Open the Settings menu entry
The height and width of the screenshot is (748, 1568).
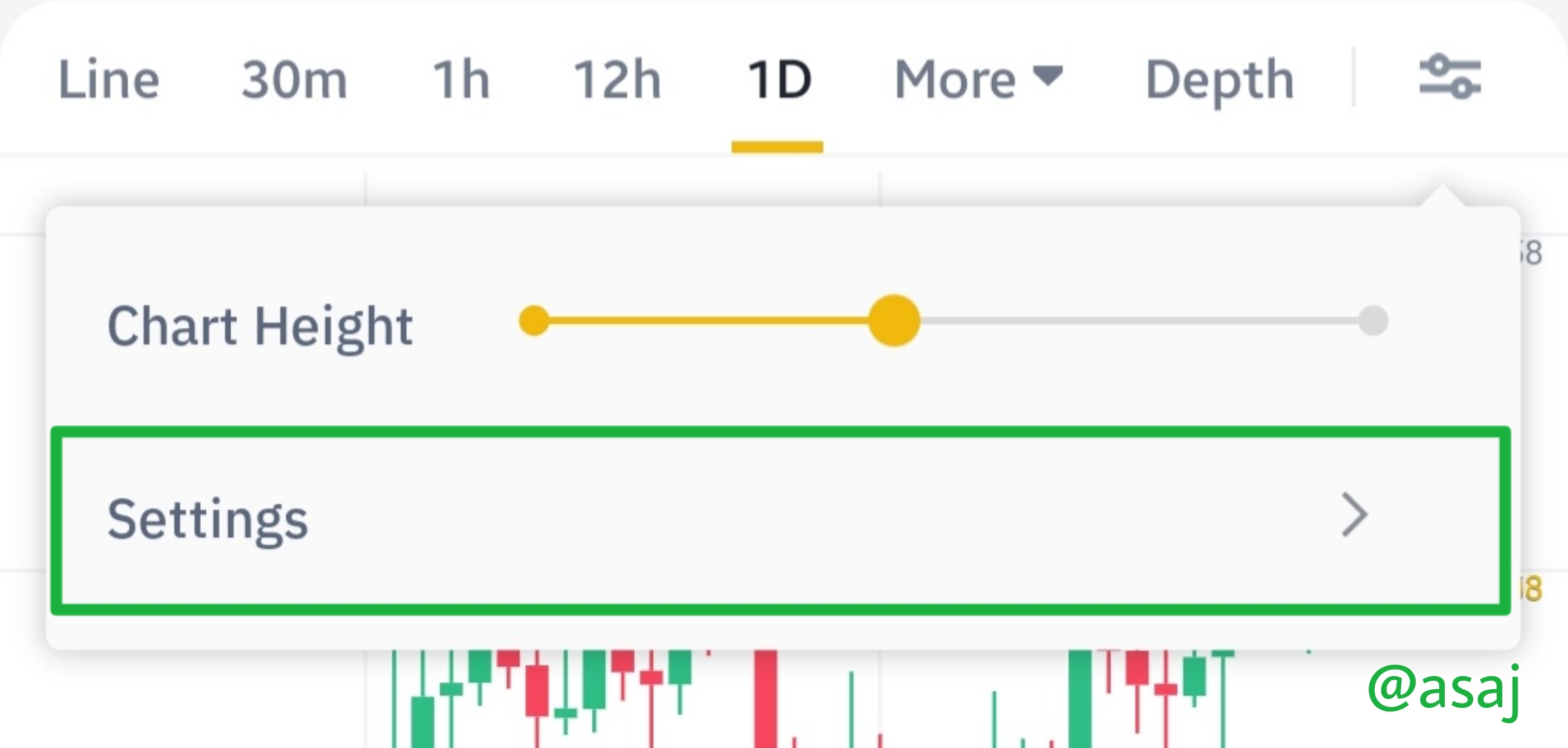(781, 520)
